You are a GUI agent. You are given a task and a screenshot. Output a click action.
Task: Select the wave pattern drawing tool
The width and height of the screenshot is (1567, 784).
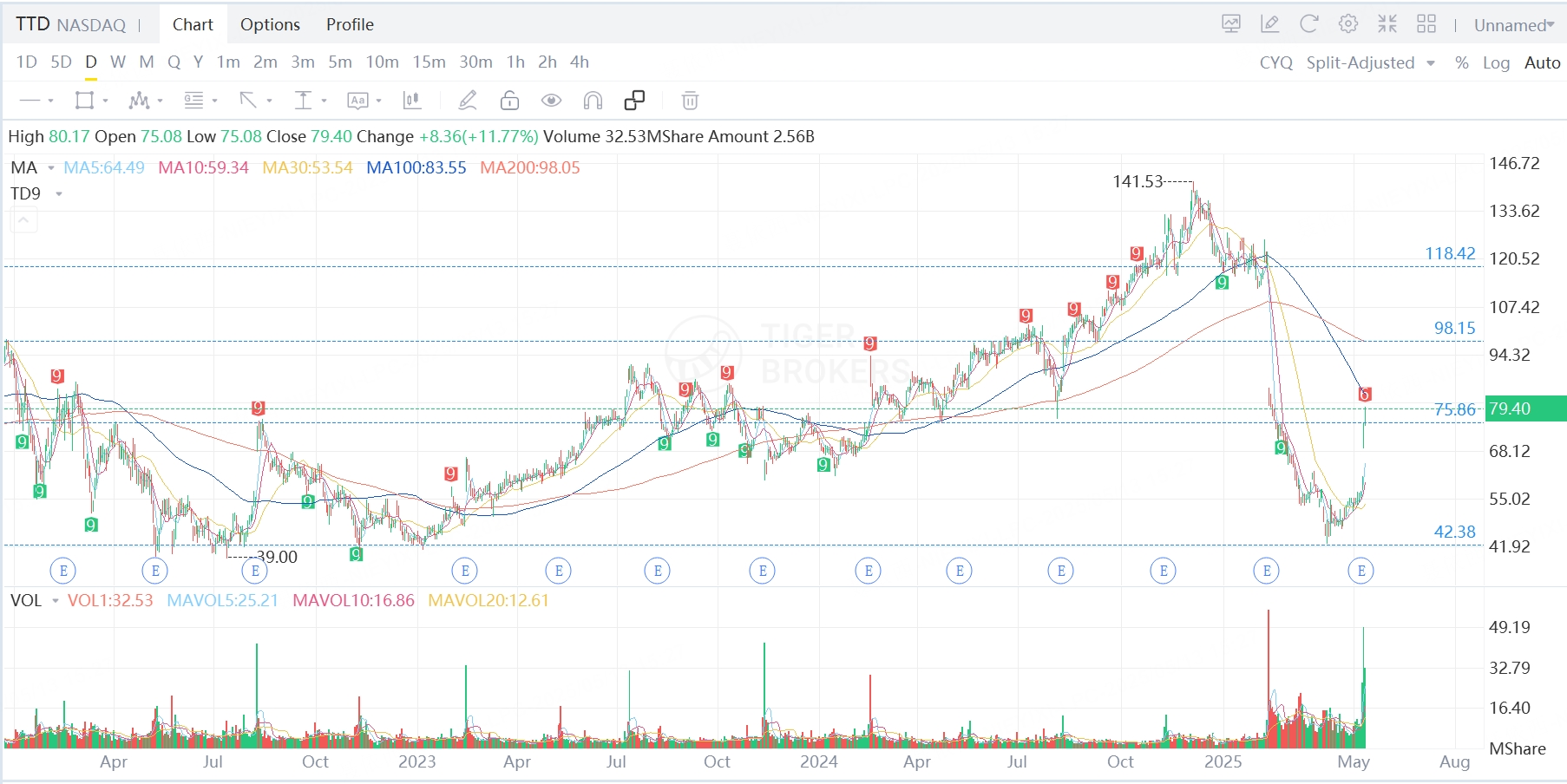click(139, 101)
